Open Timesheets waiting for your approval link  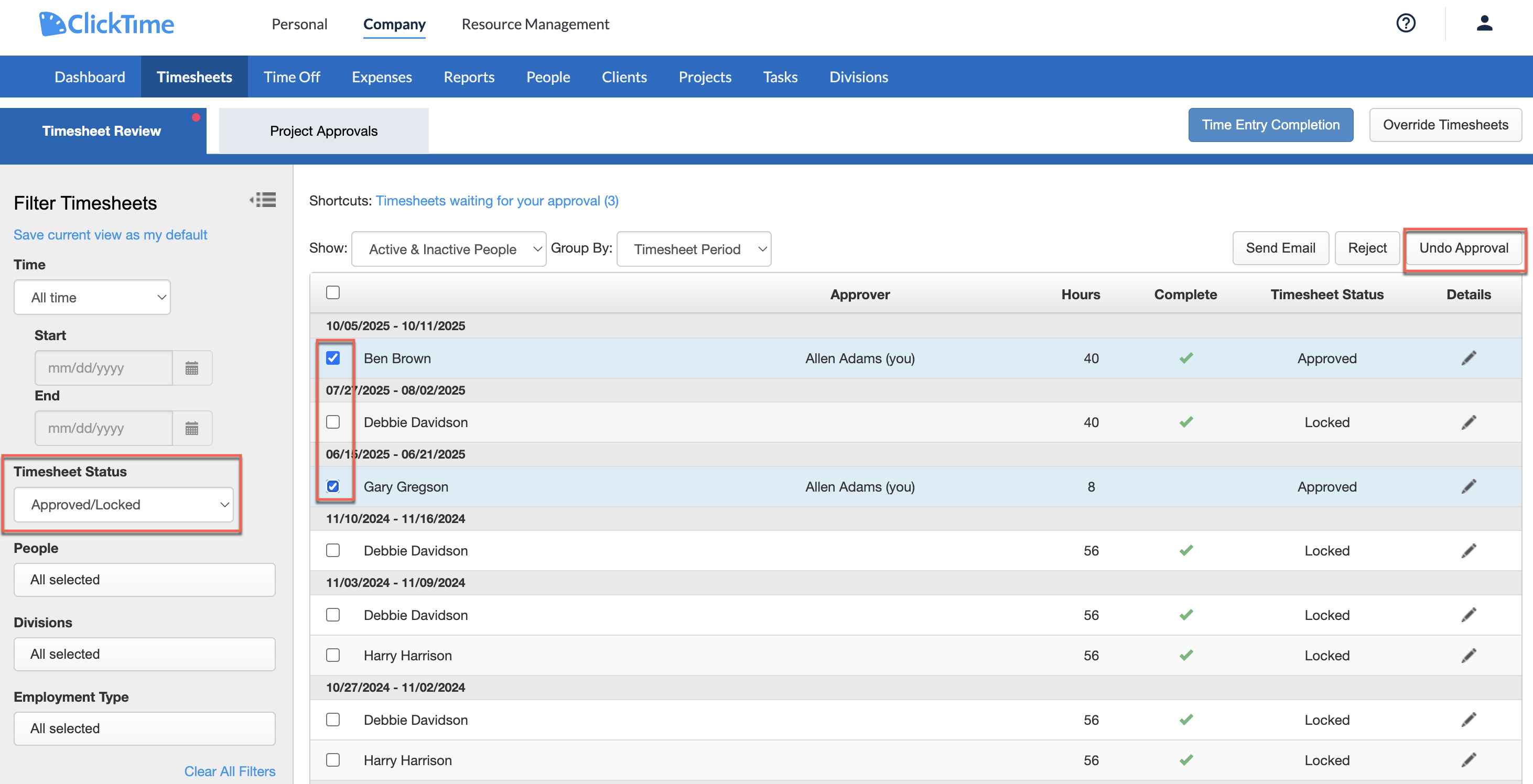(497, 201)
